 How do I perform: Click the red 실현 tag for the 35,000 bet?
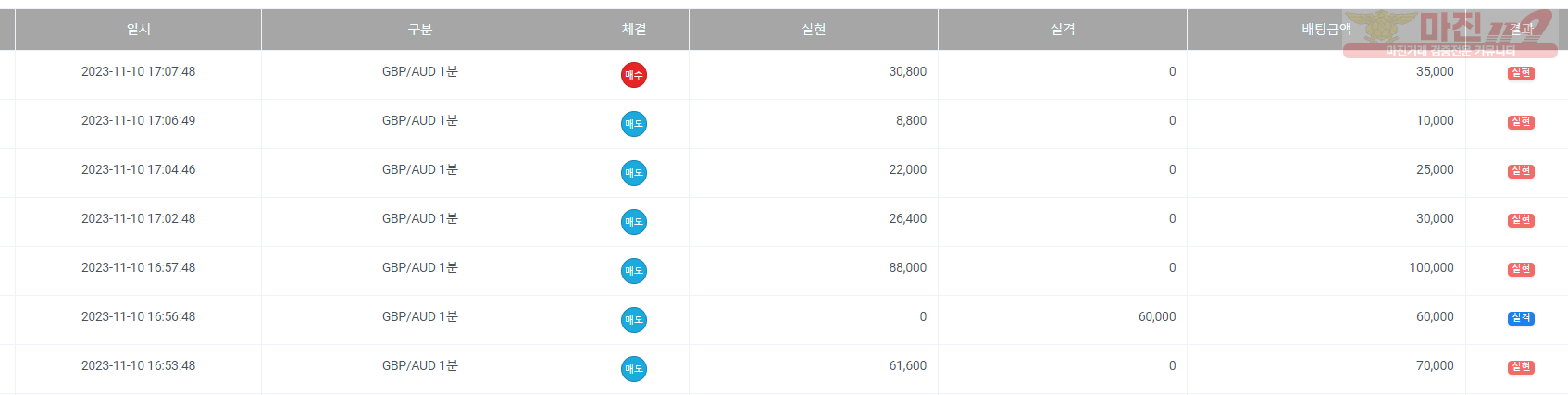1521,73
